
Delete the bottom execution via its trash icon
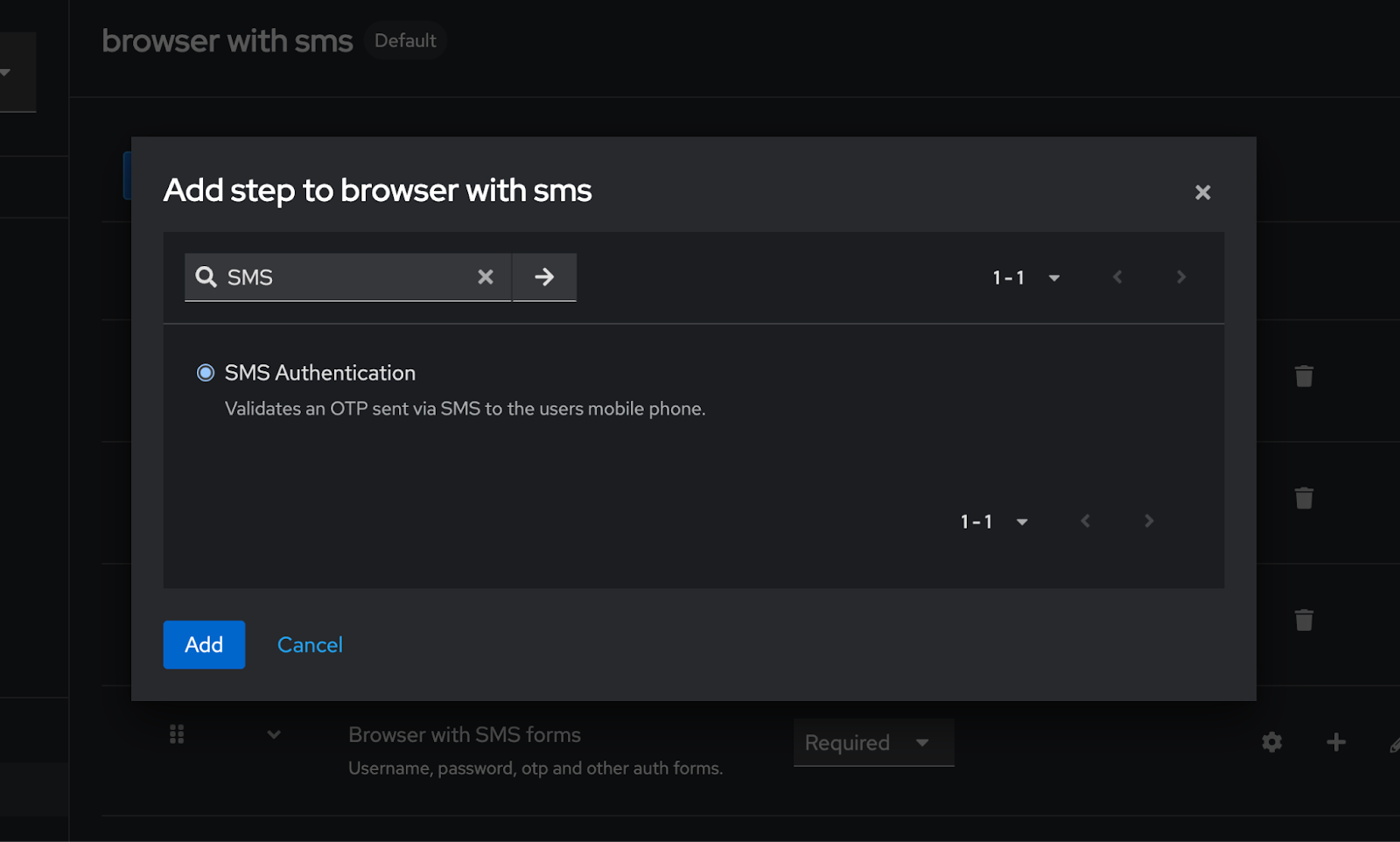[1304, 620]
